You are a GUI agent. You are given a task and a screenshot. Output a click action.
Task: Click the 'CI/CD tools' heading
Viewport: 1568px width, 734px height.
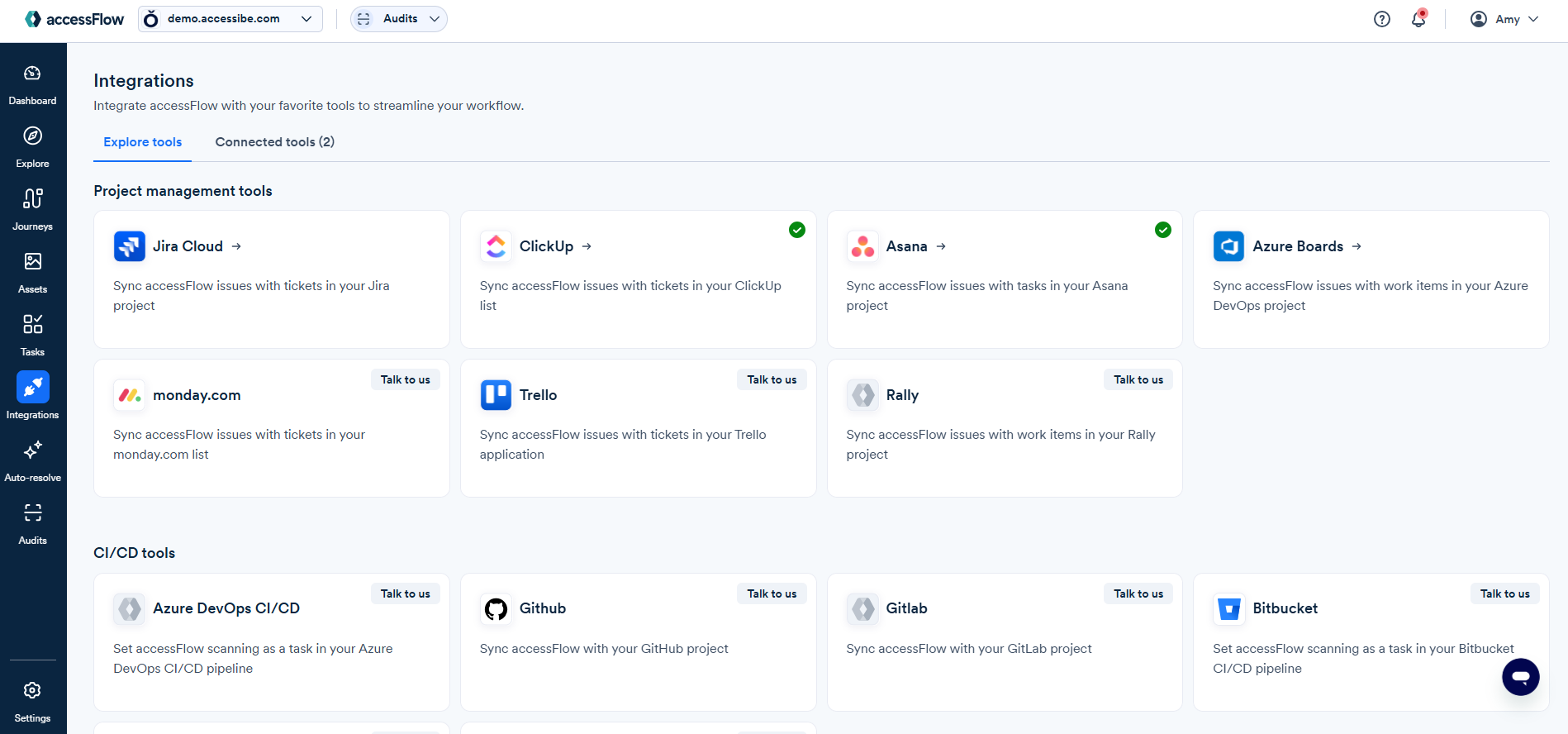(135, 553)
